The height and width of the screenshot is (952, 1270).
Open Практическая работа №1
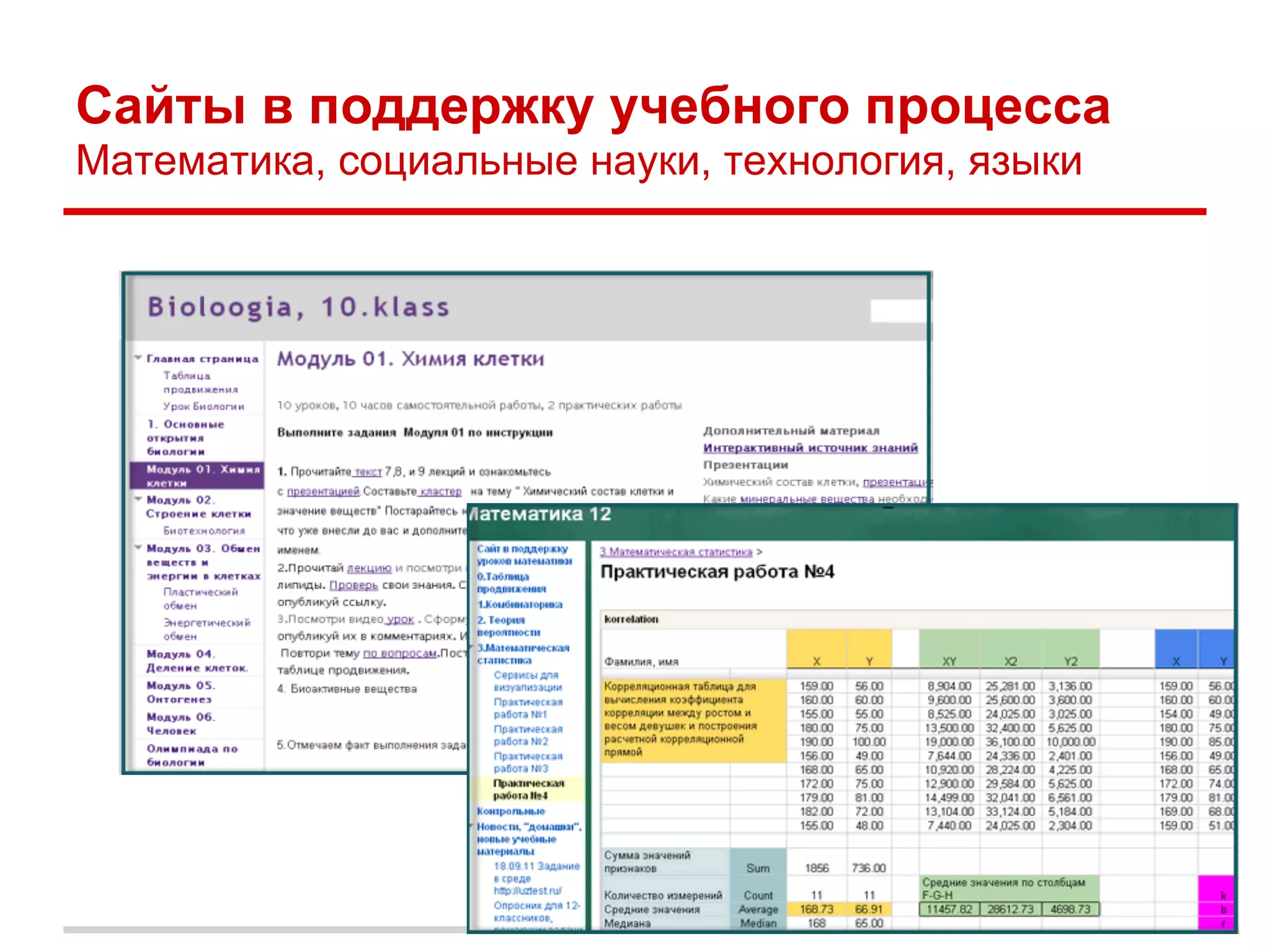coord(528,708)
